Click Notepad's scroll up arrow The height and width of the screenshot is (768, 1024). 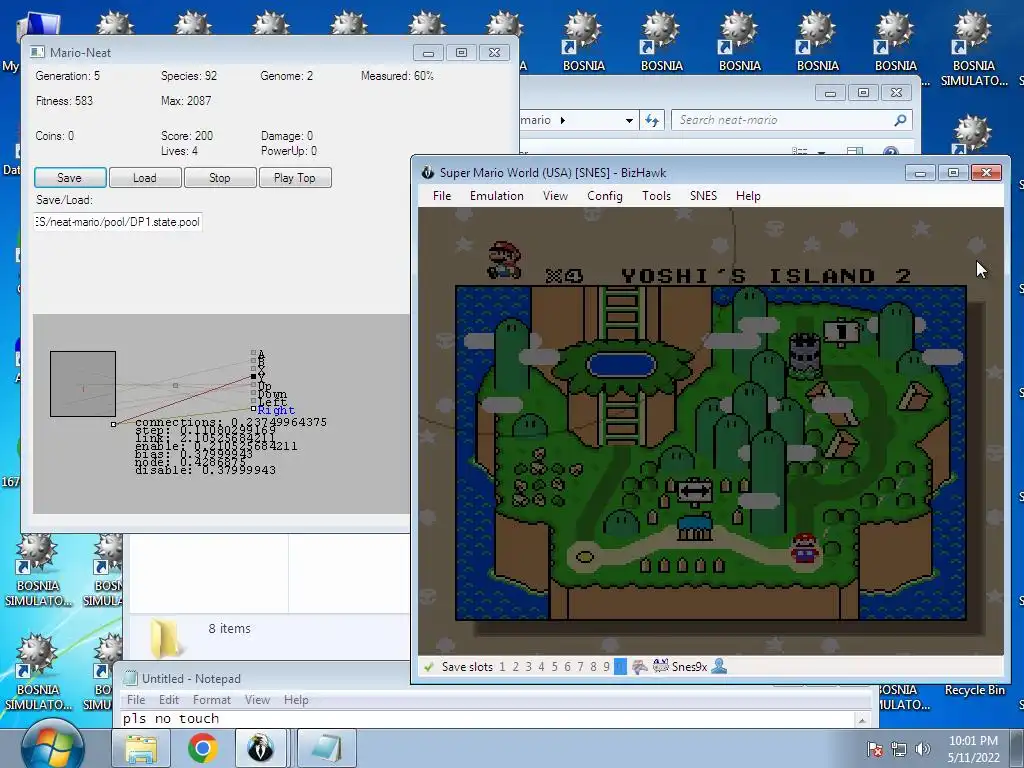coord(862,720)
